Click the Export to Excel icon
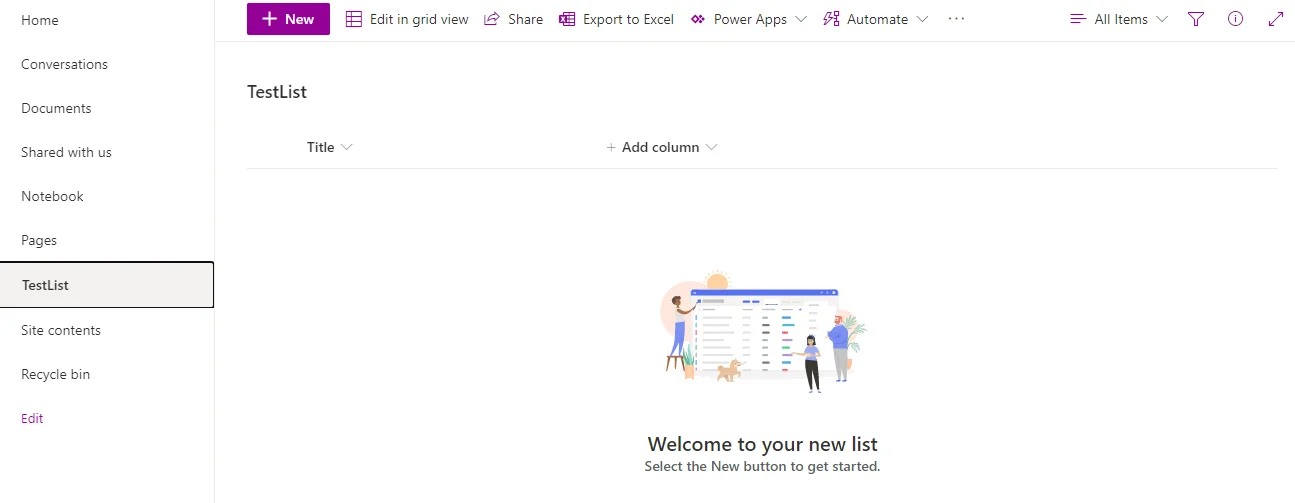1295x503 pixels. (x=567, y=19)
